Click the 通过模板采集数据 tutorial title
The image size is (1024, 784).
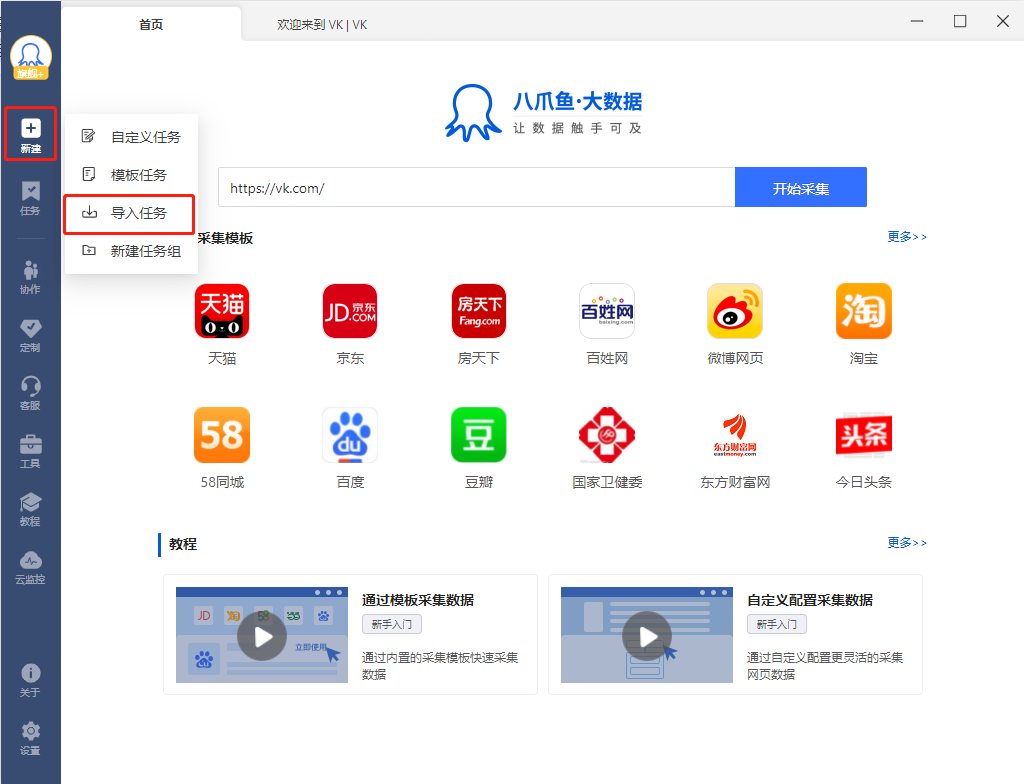pos(418,600)
